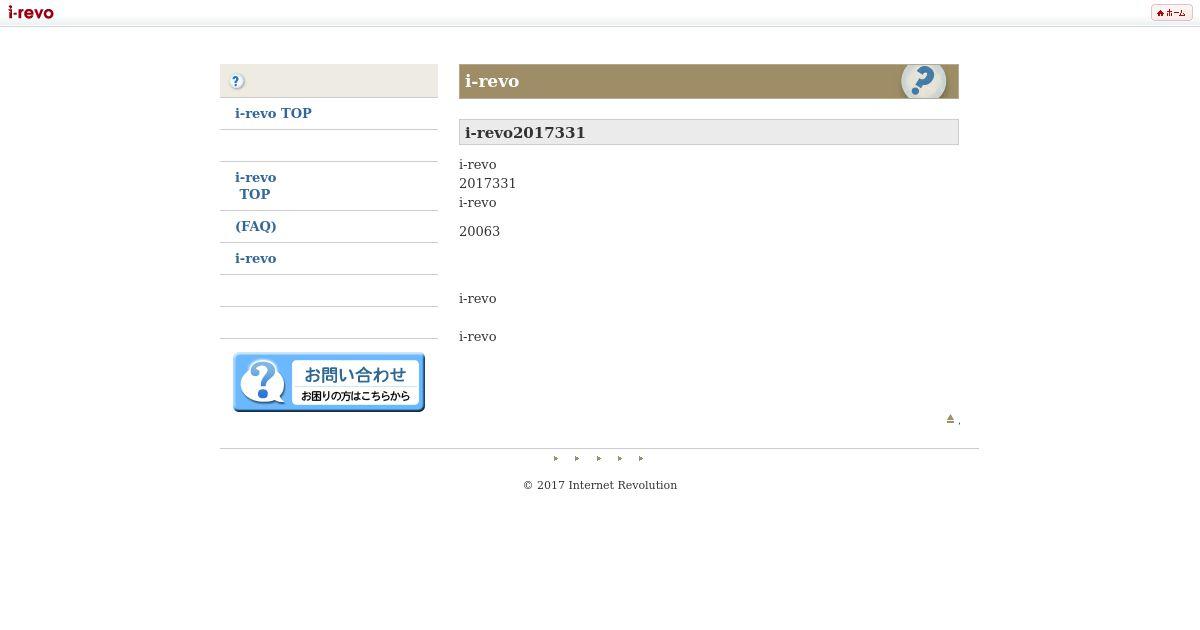Open the two-line "i-revo TOP" sidebar link
1200x630 pixels.
(x=255, y=186)
